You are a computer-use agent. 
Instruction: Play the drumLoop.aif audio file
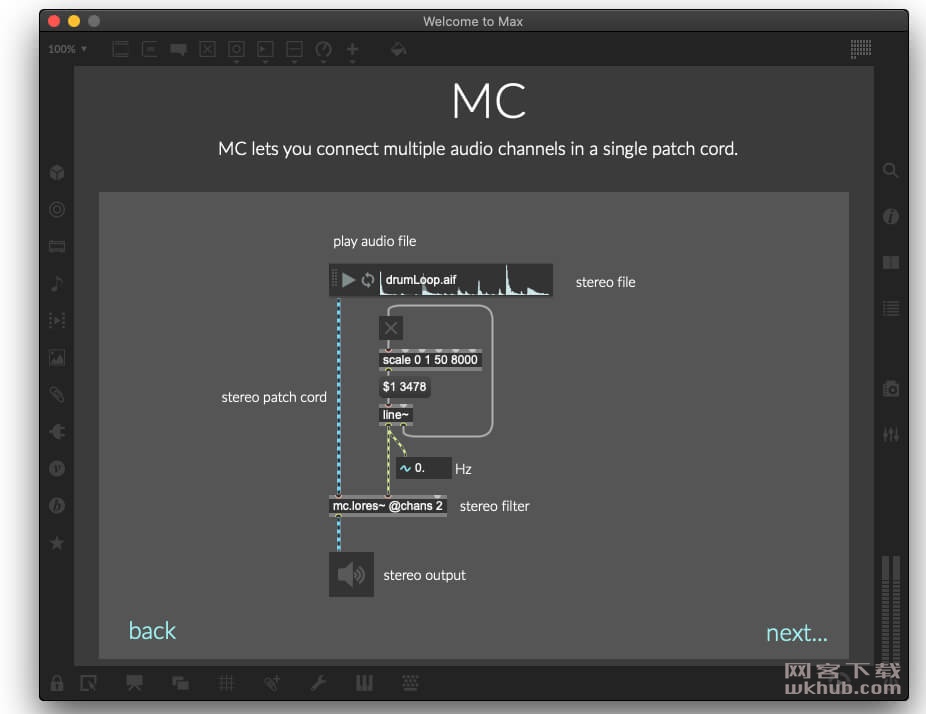click(x=348, y=280)
